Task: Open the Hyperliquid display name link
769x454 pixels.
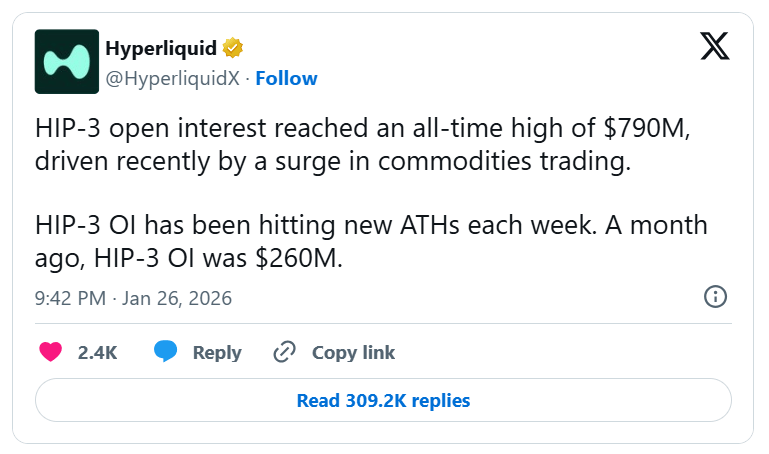Action: coord(161,48)
